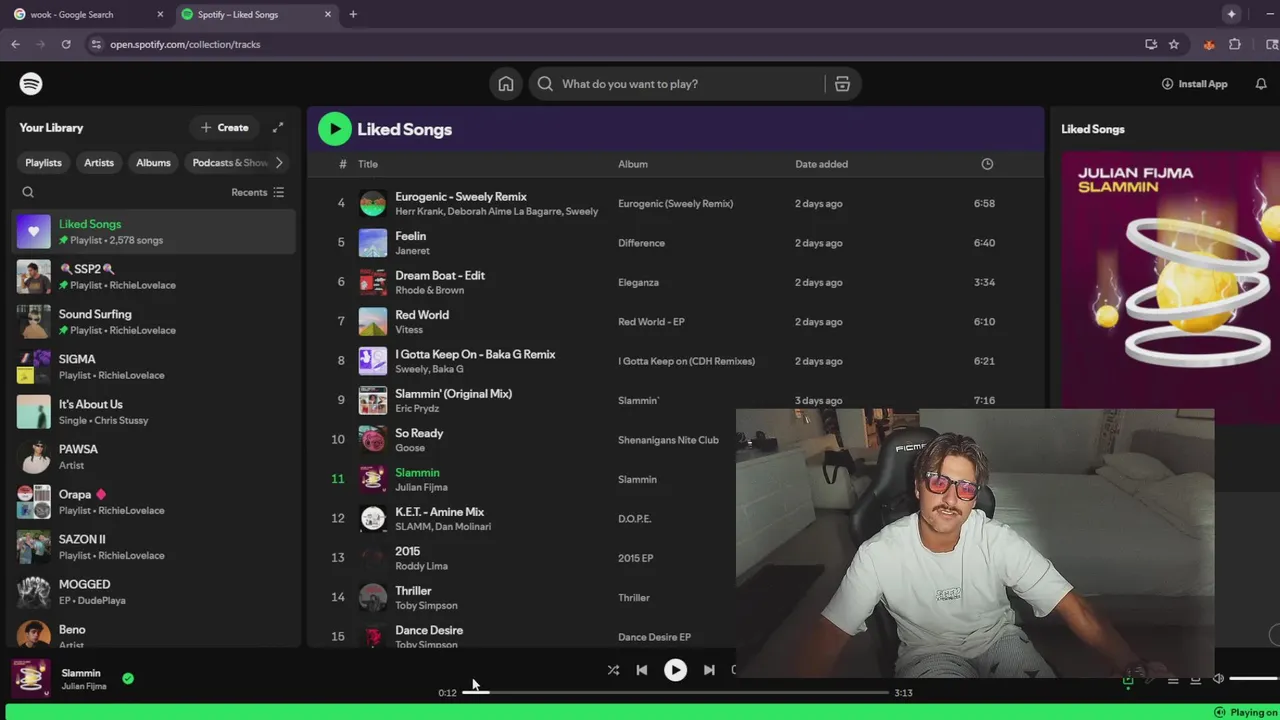Viewport: 1280px width, 720px height.
Task: Click Red World album art thumbnail
Action: coord(373,321)
